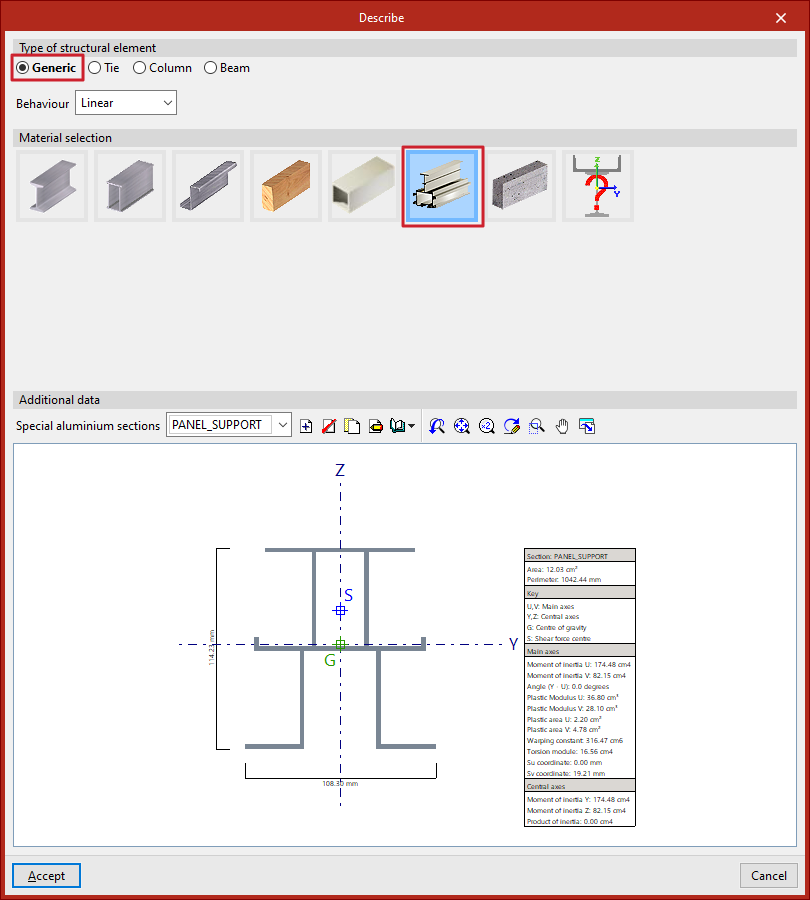Copy the selected aluminium section
810x900 pixels.
pos(352,426)
